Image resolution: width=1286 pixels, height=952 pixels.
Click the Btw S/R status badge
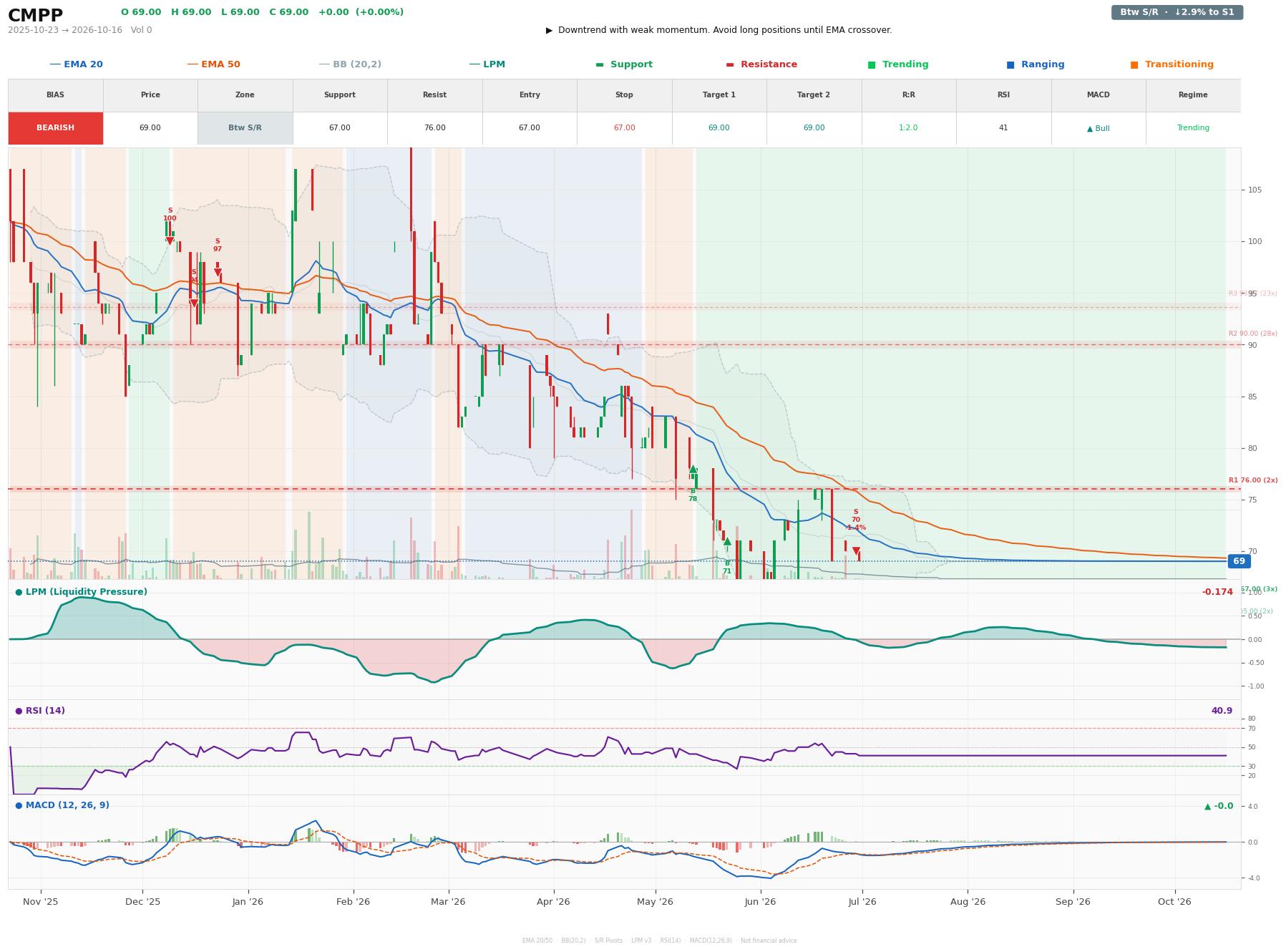[x=1177, y=12]
